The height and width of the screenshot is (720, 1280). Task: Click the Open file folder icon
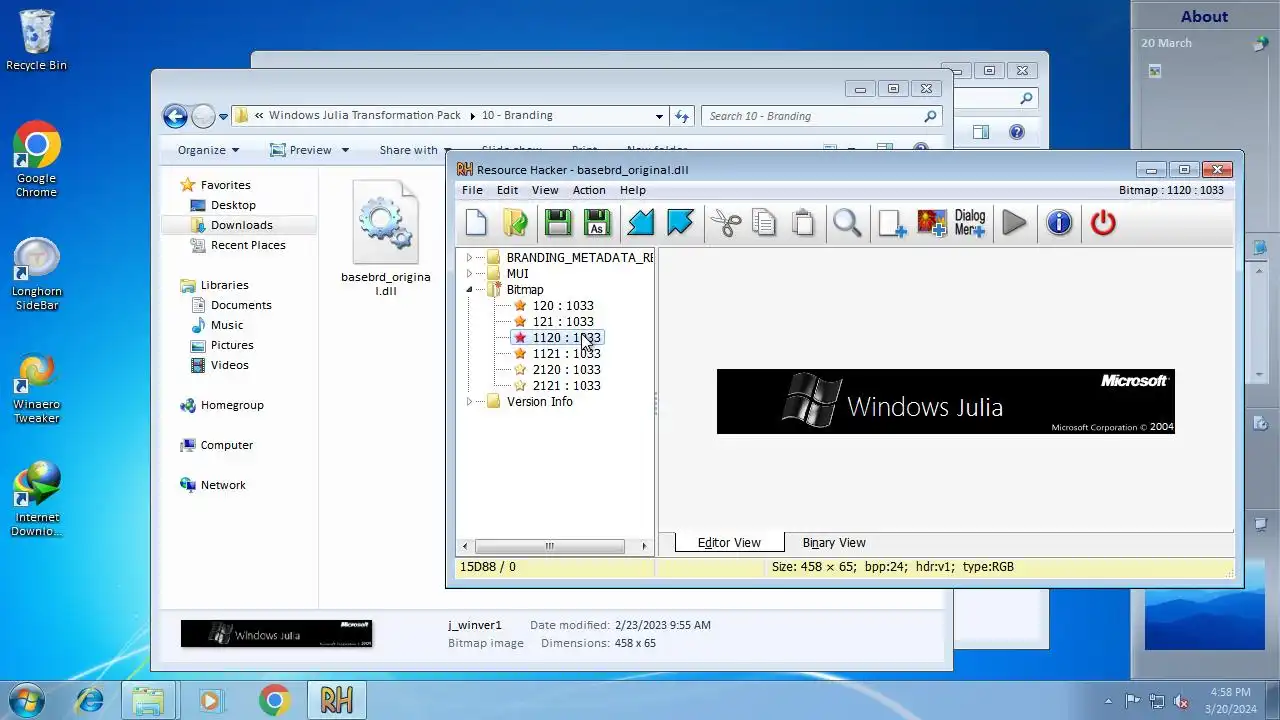pyautogui.click(x=515, y=222)
